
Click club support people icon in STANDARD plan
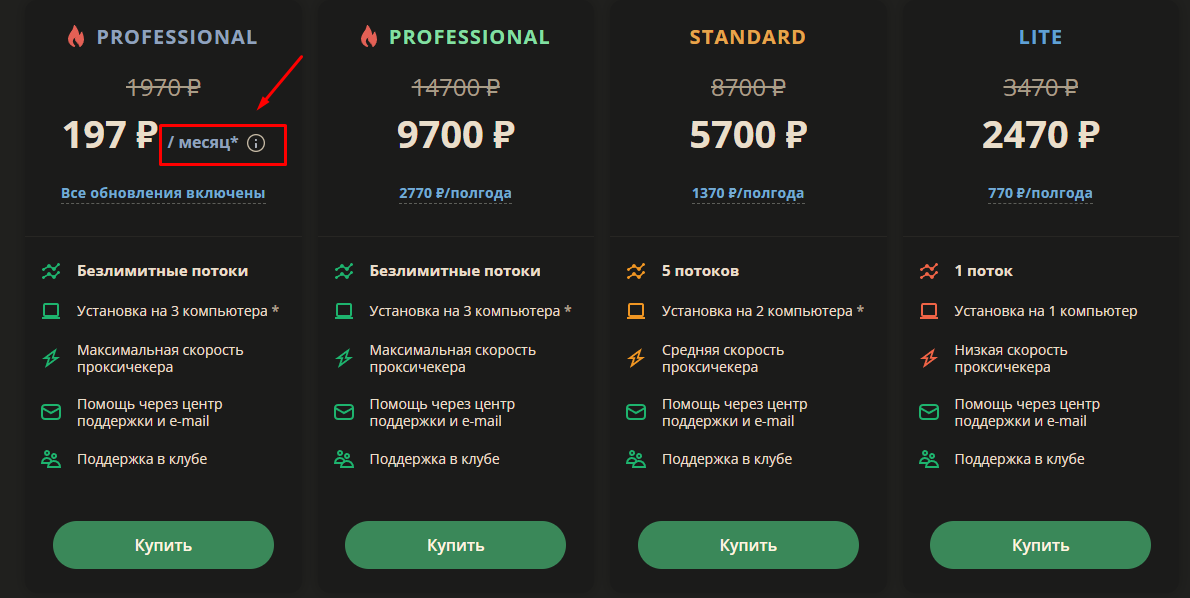[635, 459]
